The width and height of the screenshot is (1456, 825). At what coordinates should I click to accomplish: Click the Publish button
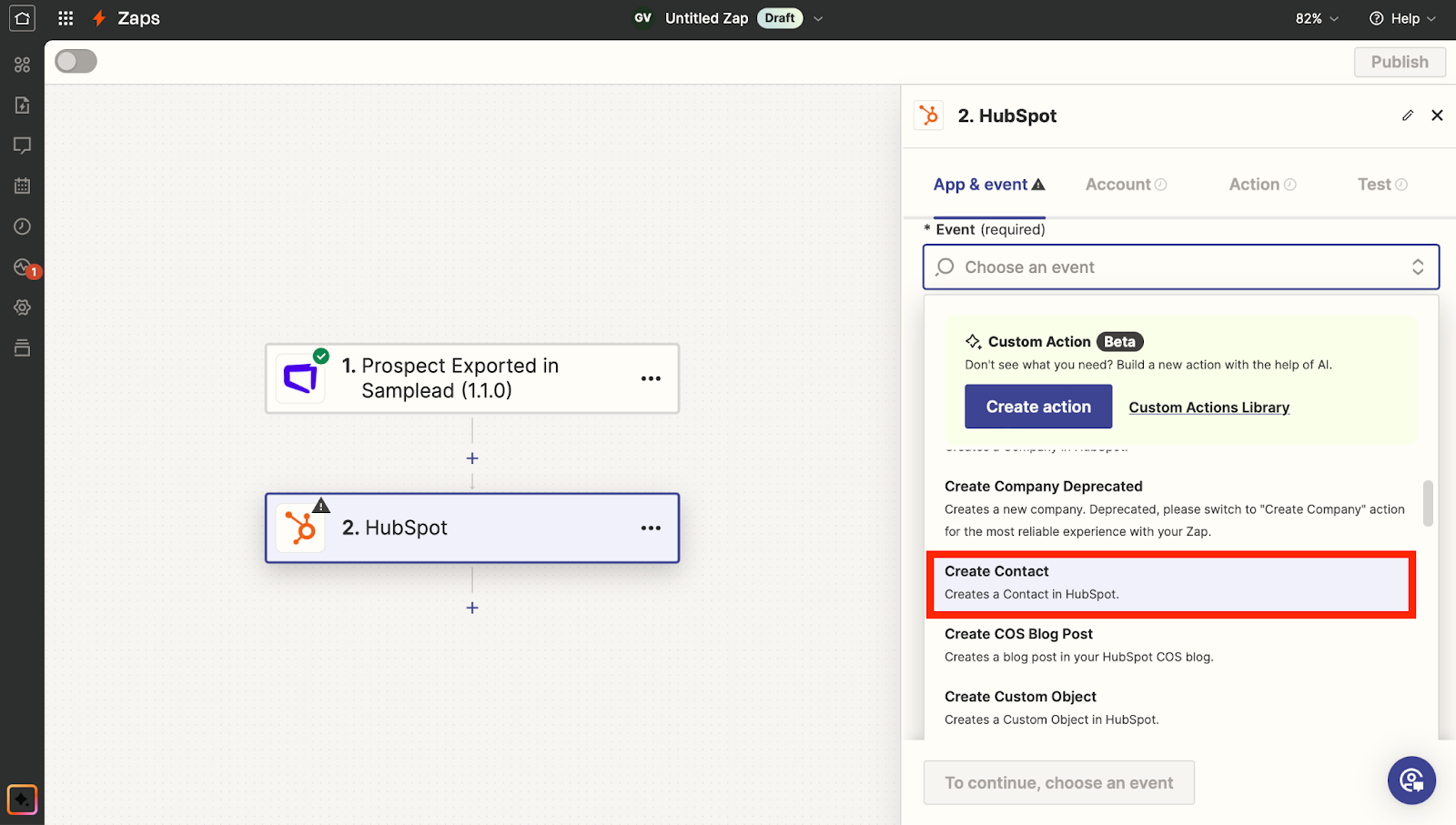click(1400, 62)
